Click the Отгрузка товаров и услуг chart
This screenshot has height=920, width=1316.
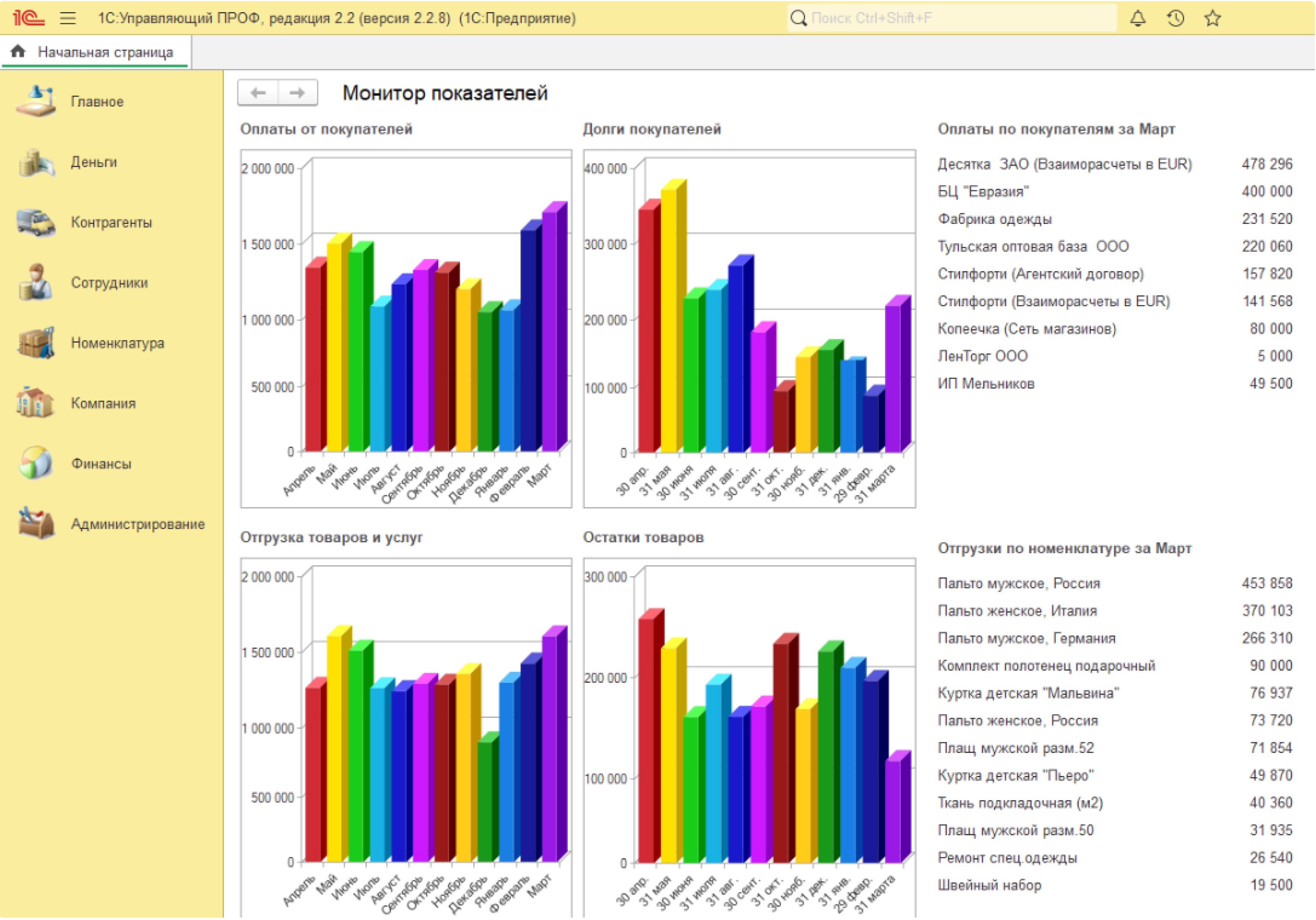pos(406,738)
